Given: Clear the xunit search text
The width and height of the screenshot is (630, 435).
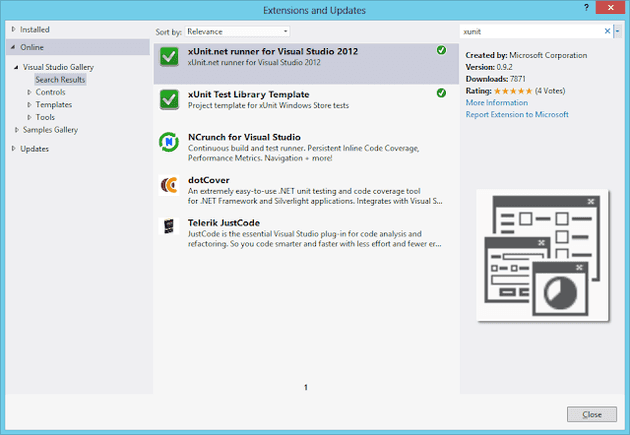Looking at the screenshot, I should coord(607,31).
